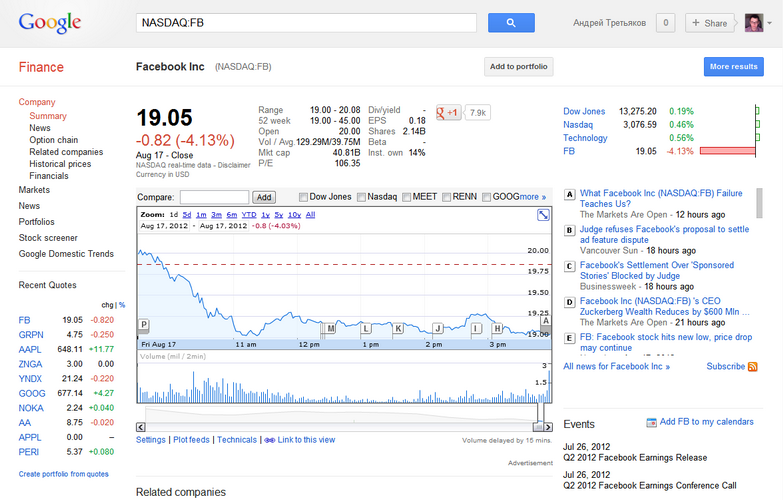Open Historical prices in sidebar
783x500 pixels.
(x=60, y=164)
